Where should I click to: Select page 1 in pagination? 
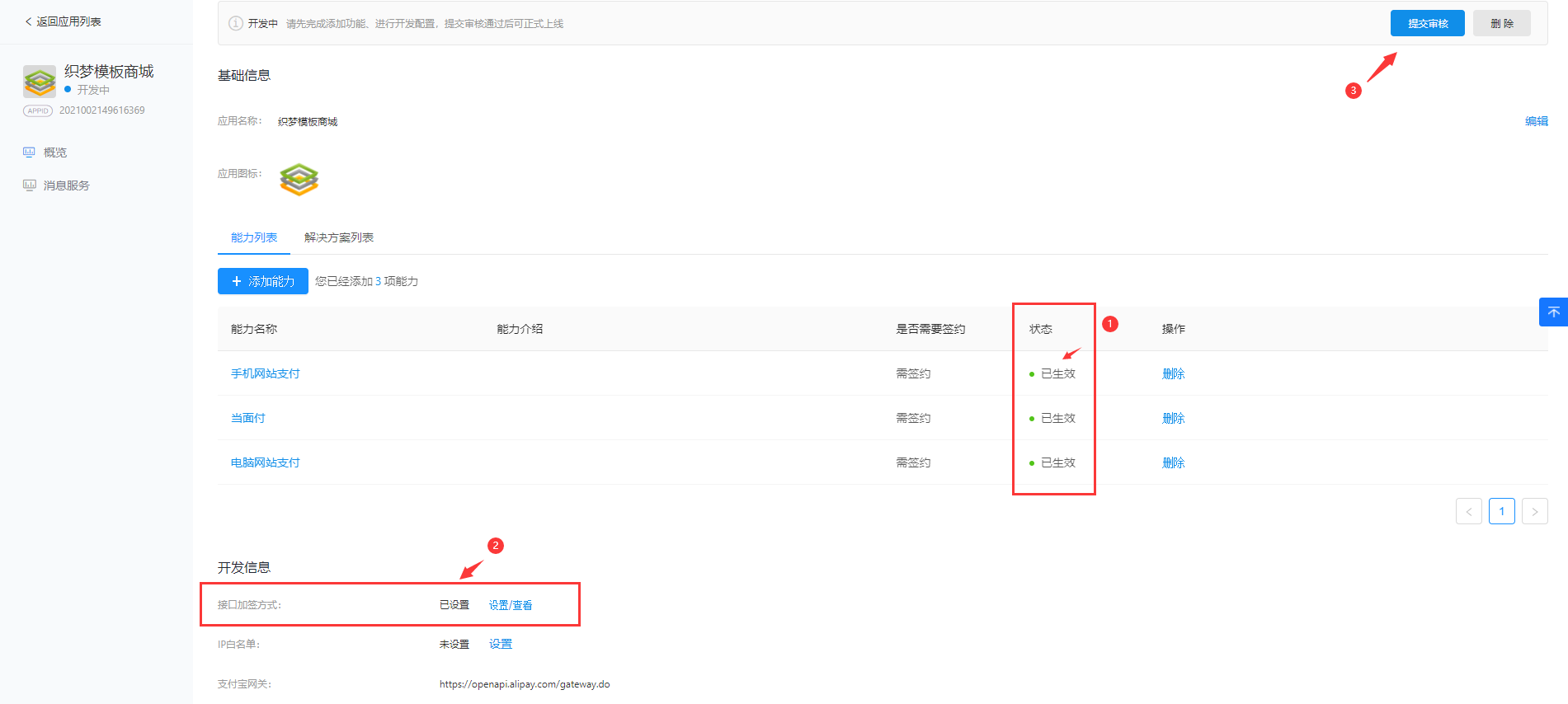[1501, 511]
